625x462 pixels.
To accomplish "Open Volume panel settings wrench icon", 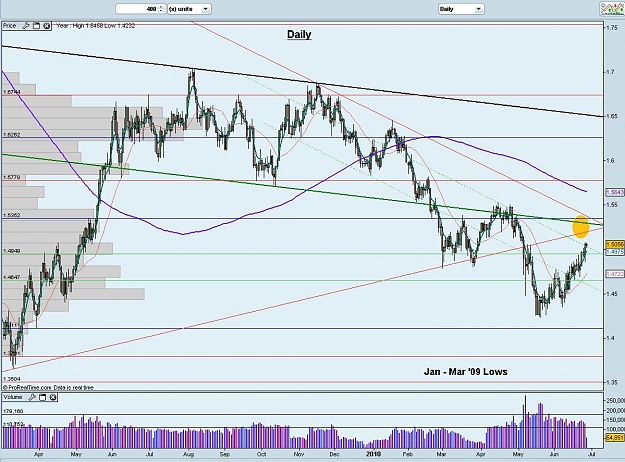I will (32, 397).
